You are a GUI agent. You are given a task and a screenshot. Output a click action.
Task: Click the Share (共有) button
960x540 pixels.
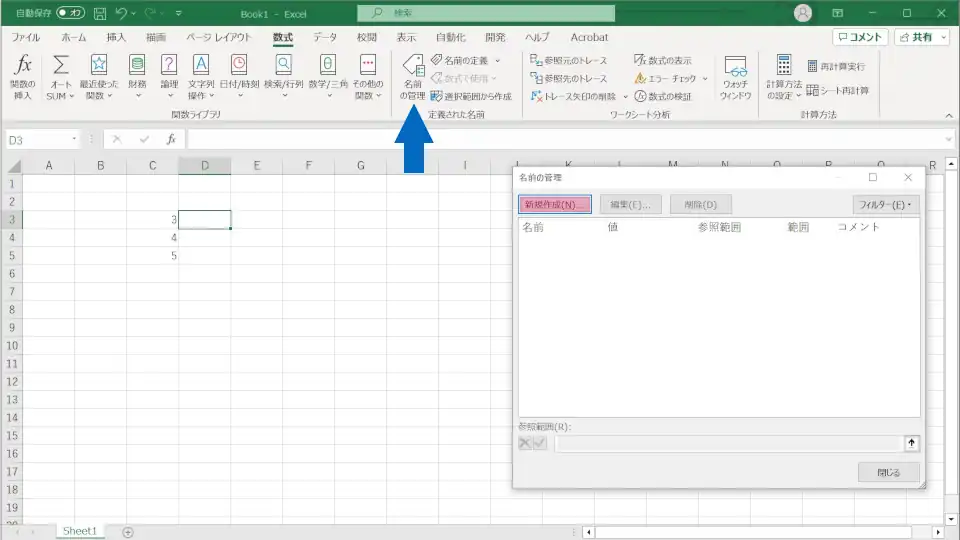[x=917, y=37]
